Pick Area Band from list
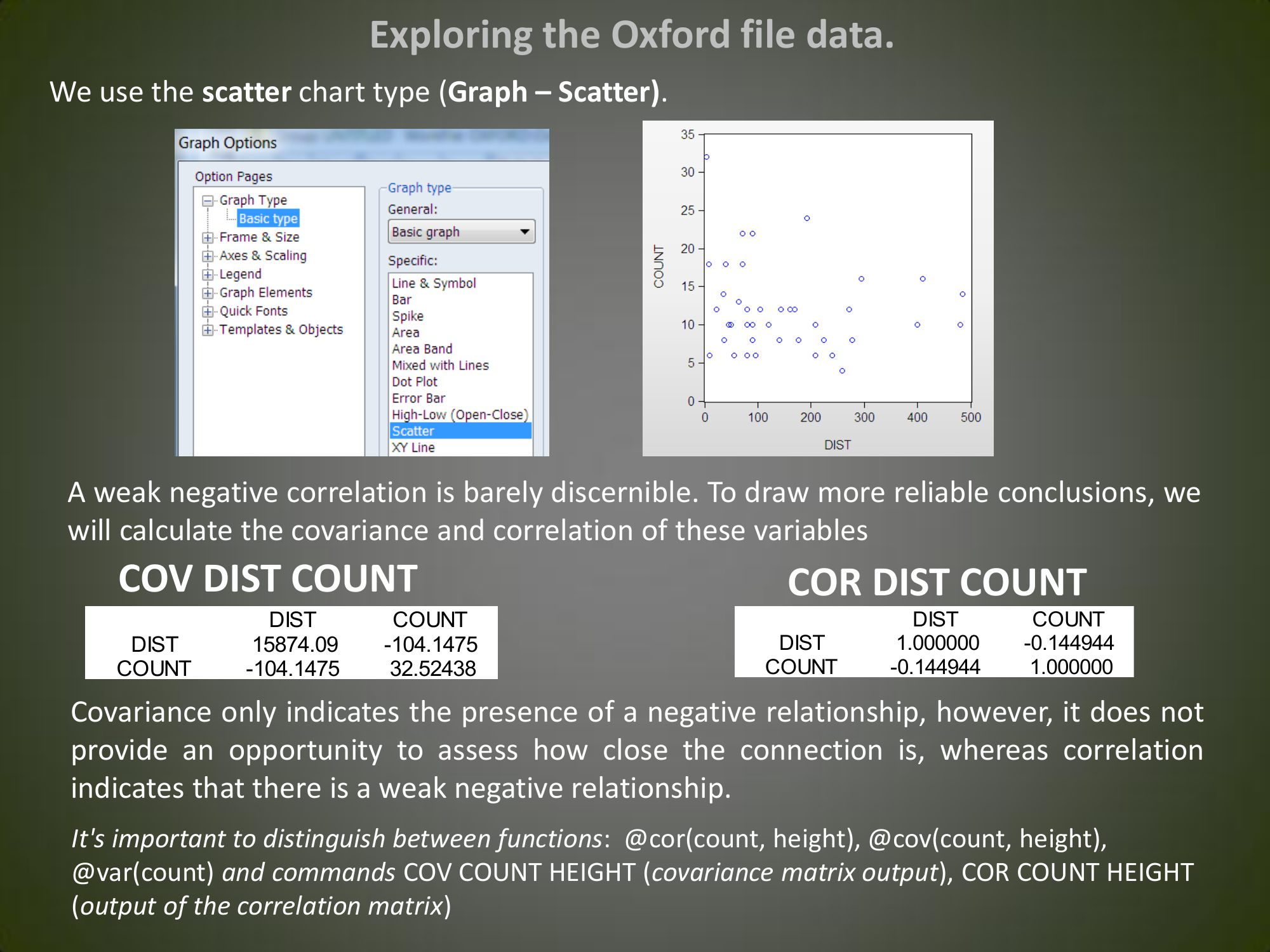Image resolution: width=1270 pixels, height=952 pixels. pyautogui.click(x=422, y=349)
